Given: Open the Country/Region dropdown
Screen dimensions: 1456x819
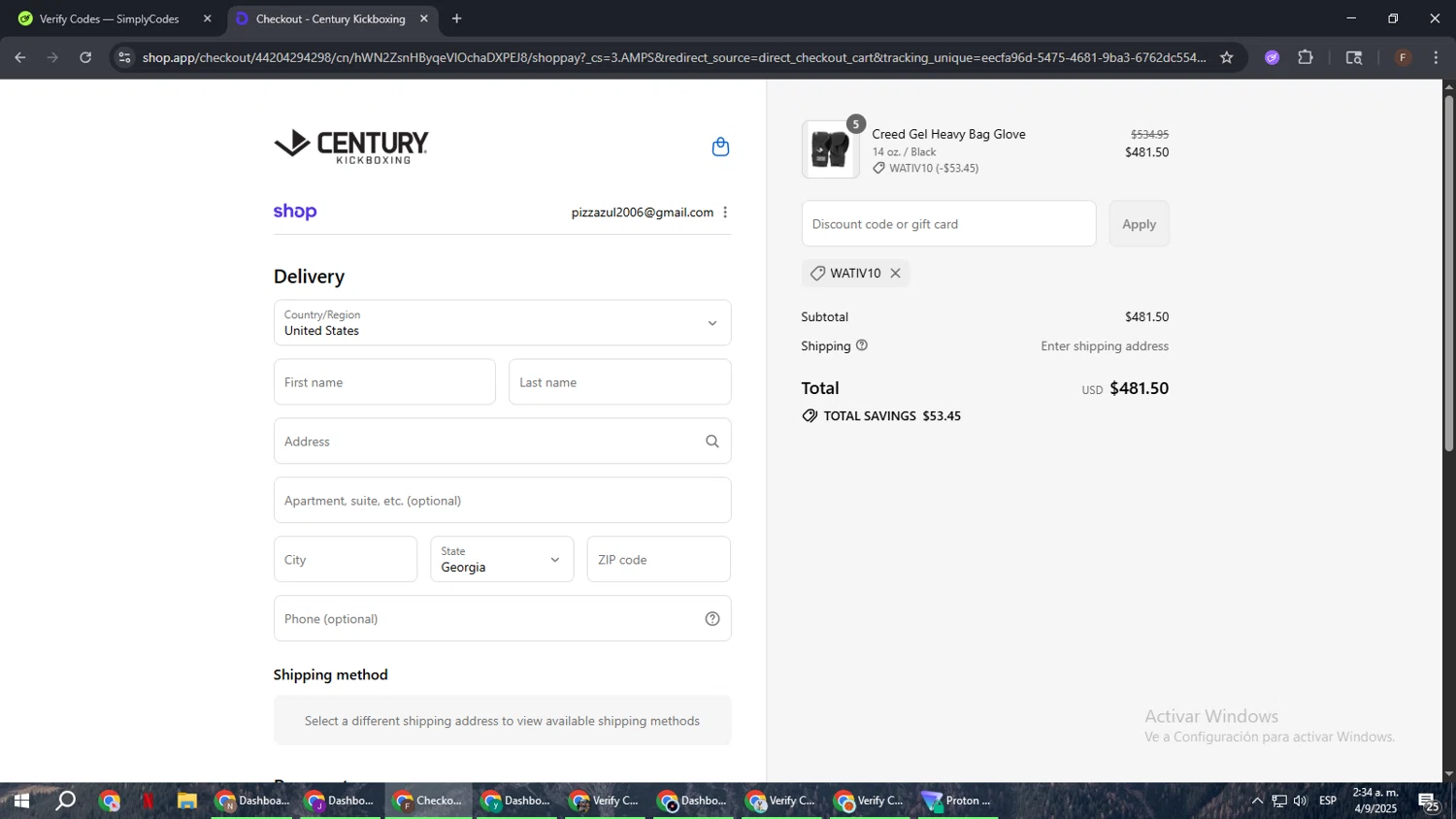Looking at the screenshot, I should coord(503,323).
